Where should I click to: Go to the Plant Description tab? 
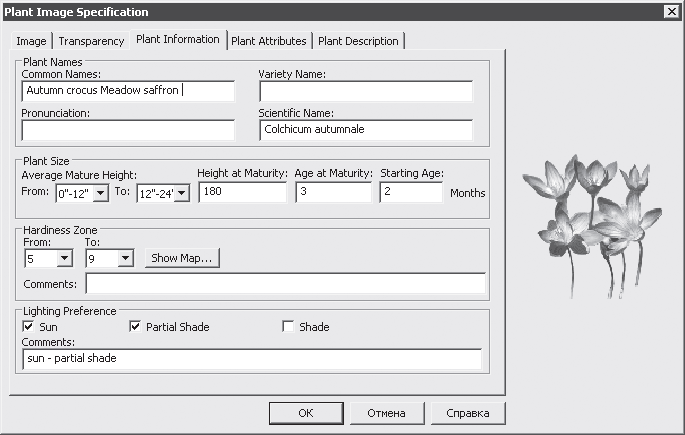(x=358, y=41)
